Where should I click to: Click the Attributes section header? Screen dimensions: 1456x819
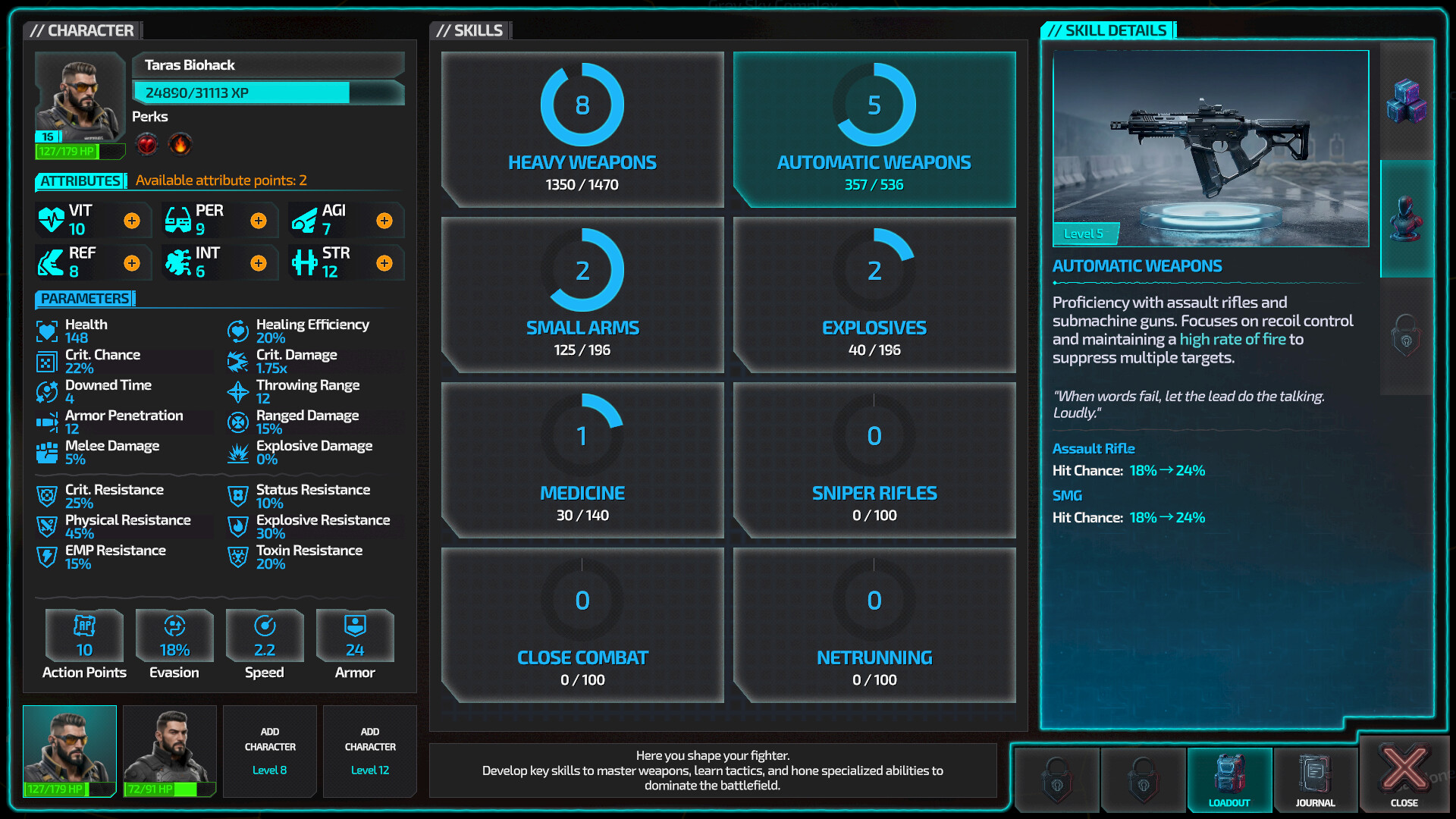tap(80, 181)
